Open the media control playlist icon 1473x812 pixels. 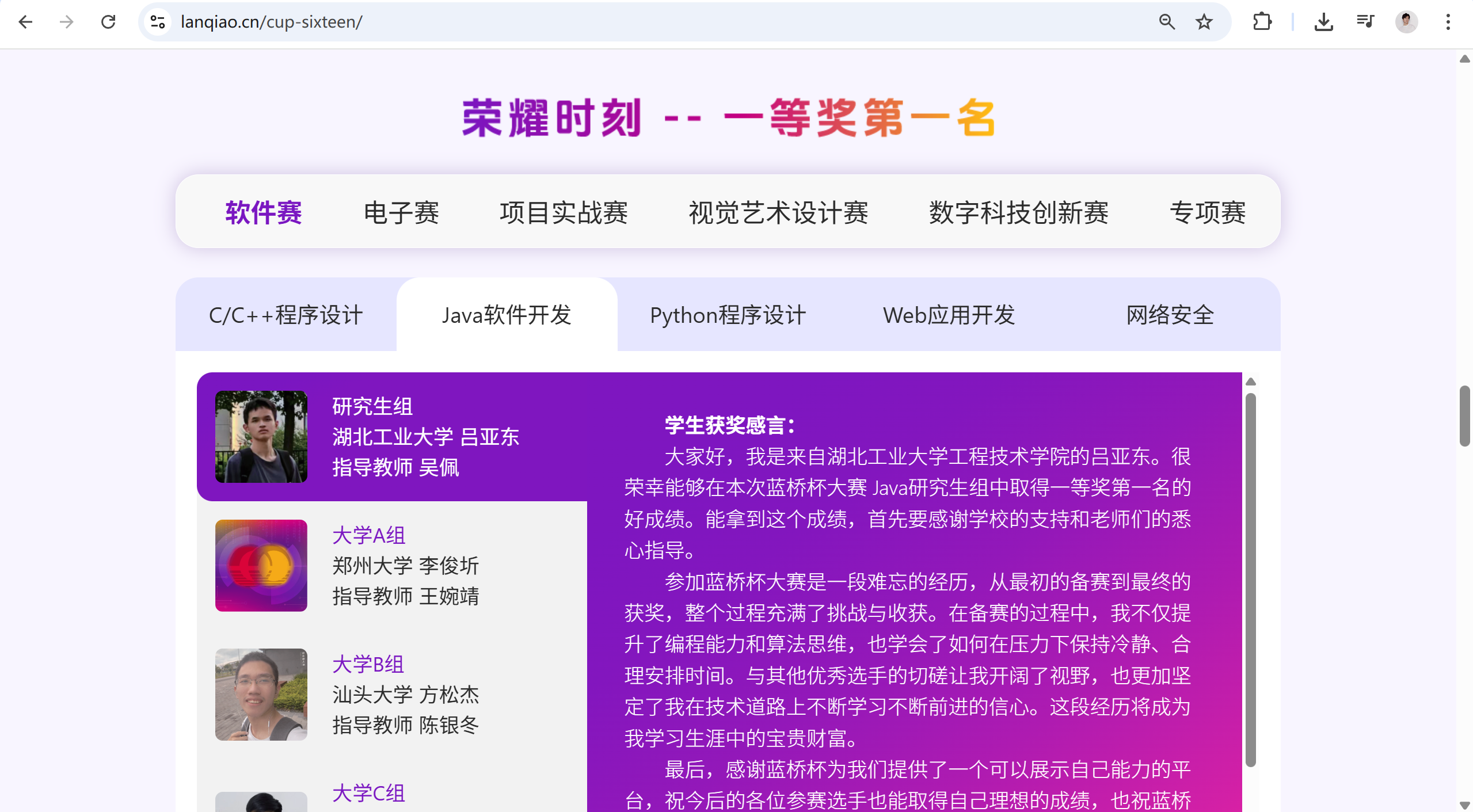[1365, 22]
